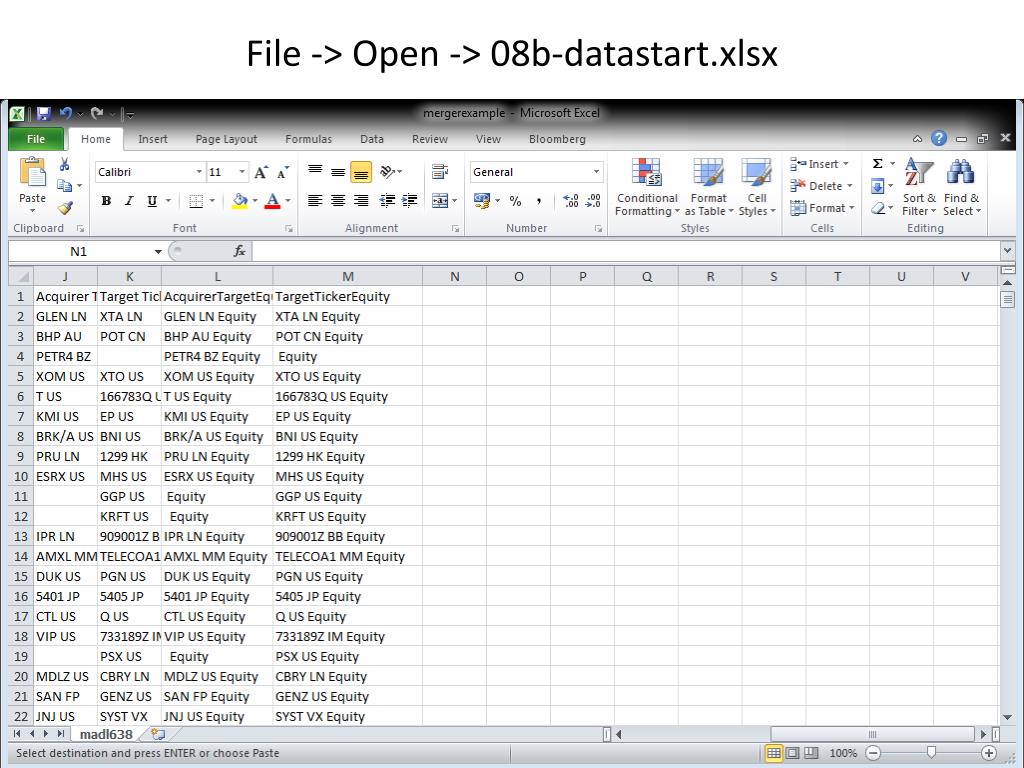
Task: Decrease font size with Shrink Font icon
Action: [x=283, y=172]
